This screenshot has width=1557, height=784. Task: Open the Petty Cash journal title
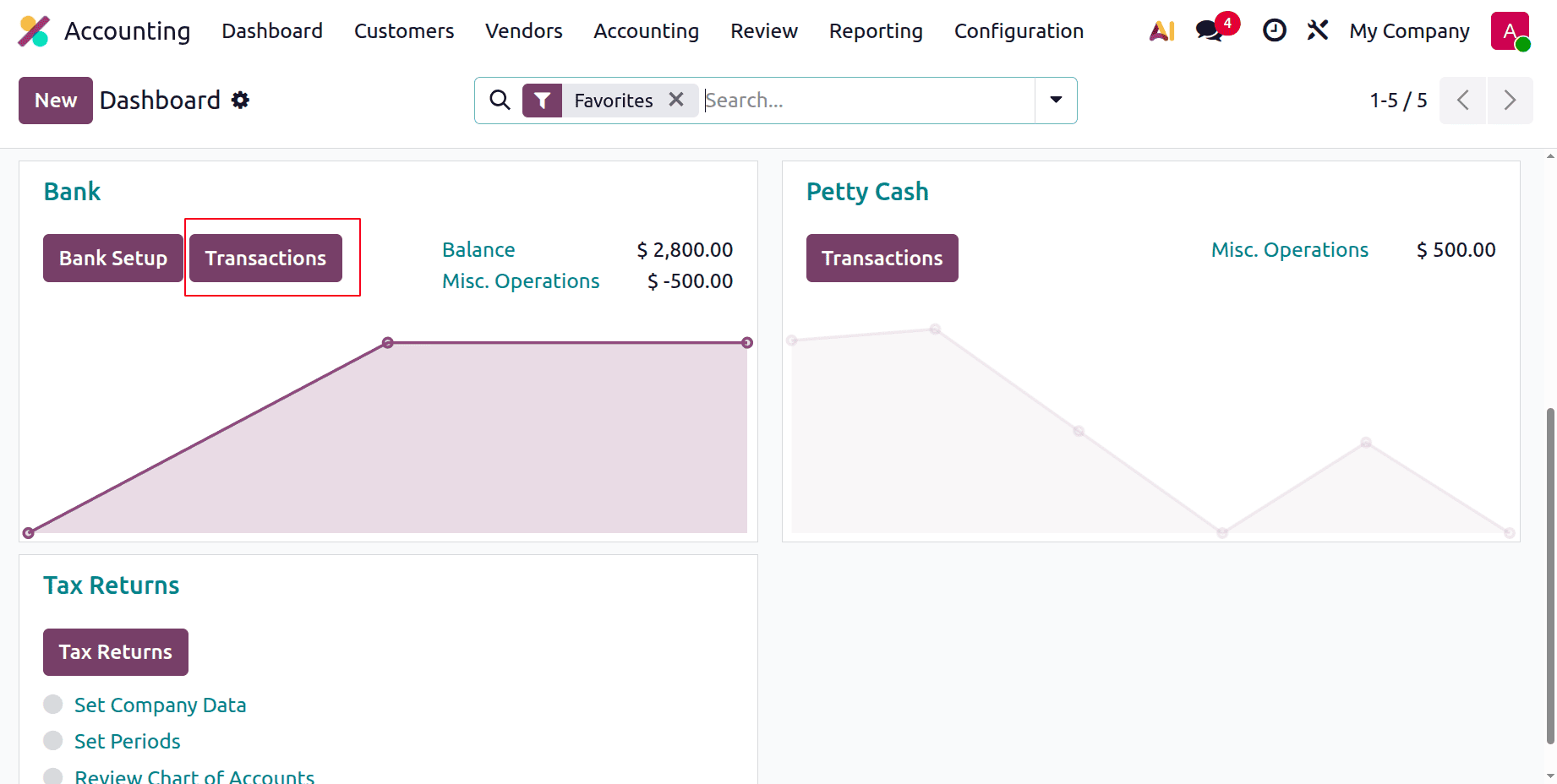tap(867, 192)
